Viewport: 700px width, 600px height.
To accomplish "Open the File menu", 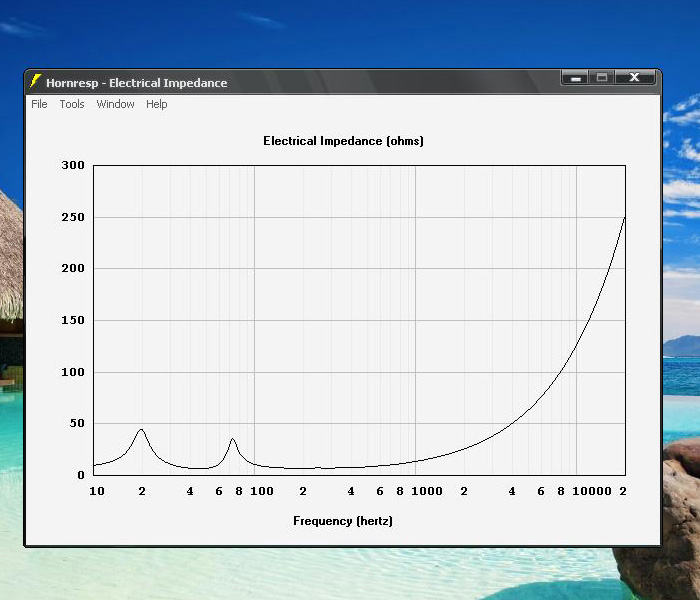I will tap(39, 104).
